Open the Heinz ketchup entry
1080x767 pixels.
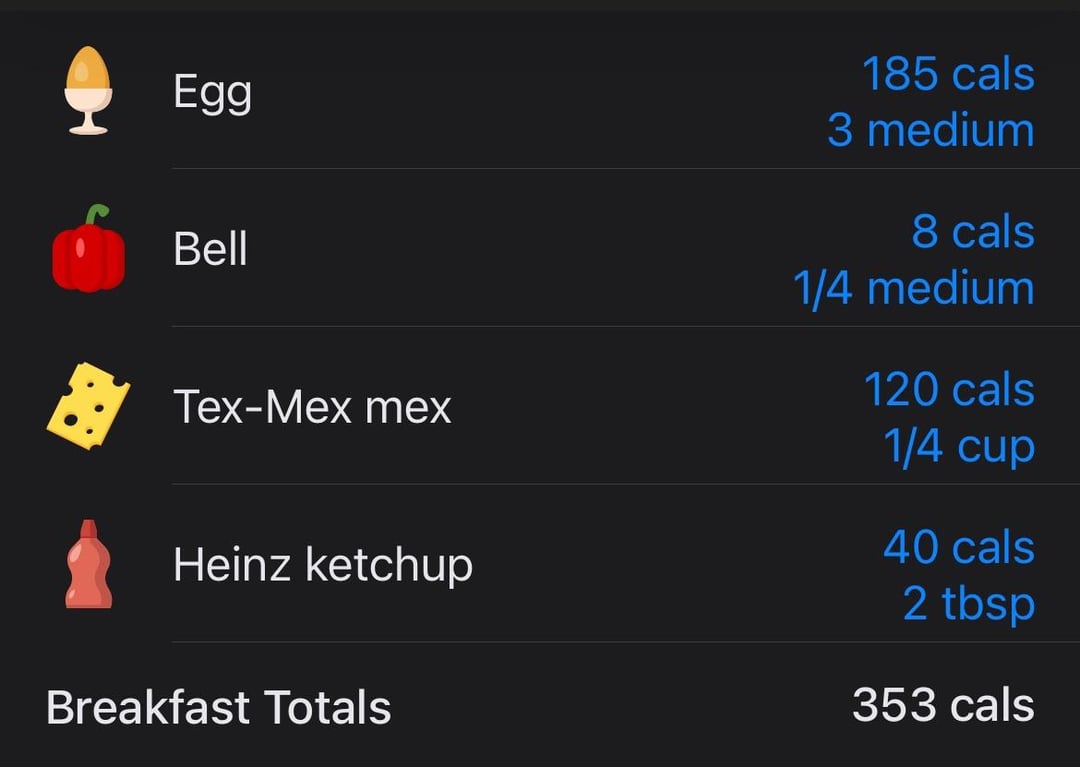pos(323,565)
